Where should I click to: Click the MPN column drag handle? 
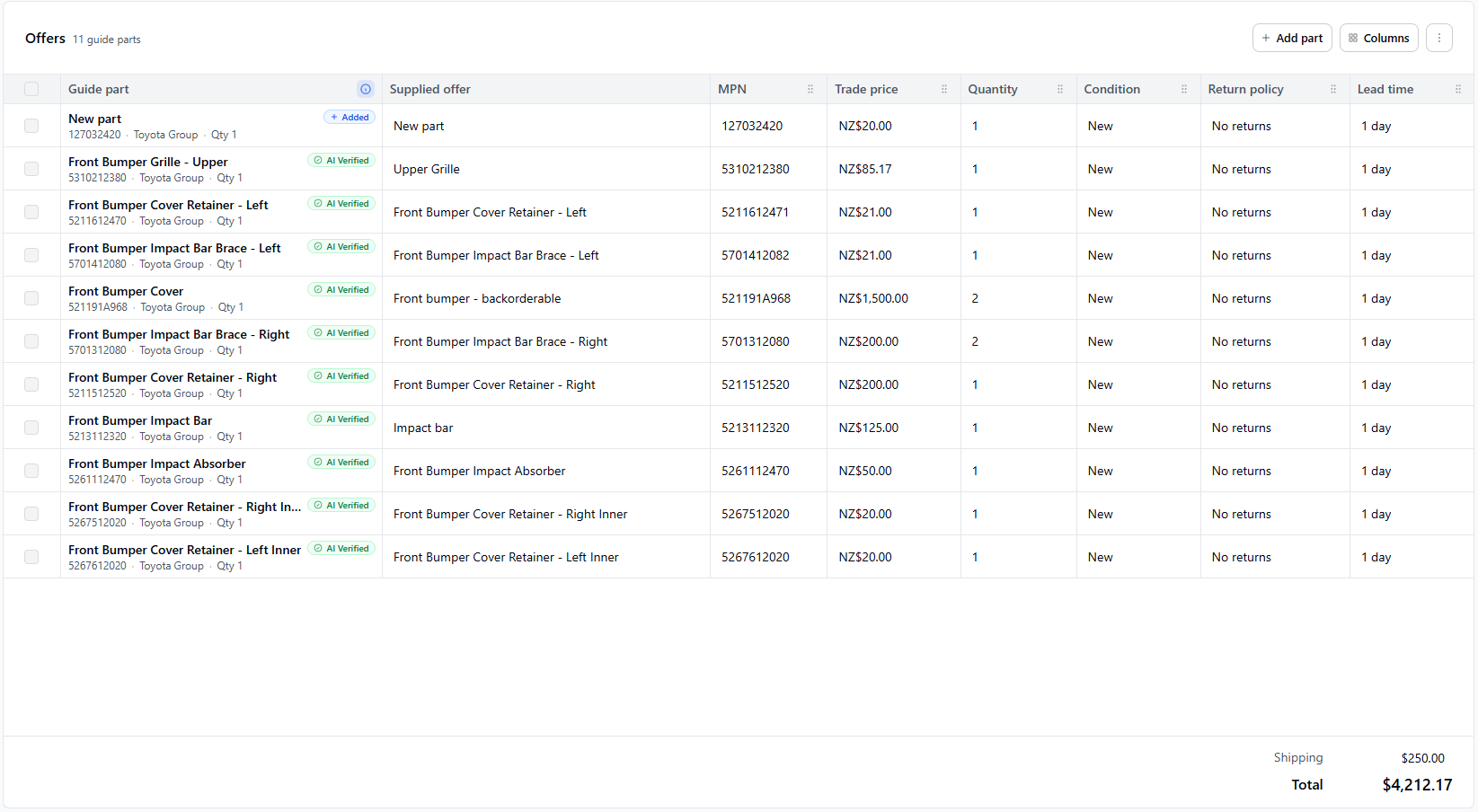pyautogui.click(x=810, y=89)
